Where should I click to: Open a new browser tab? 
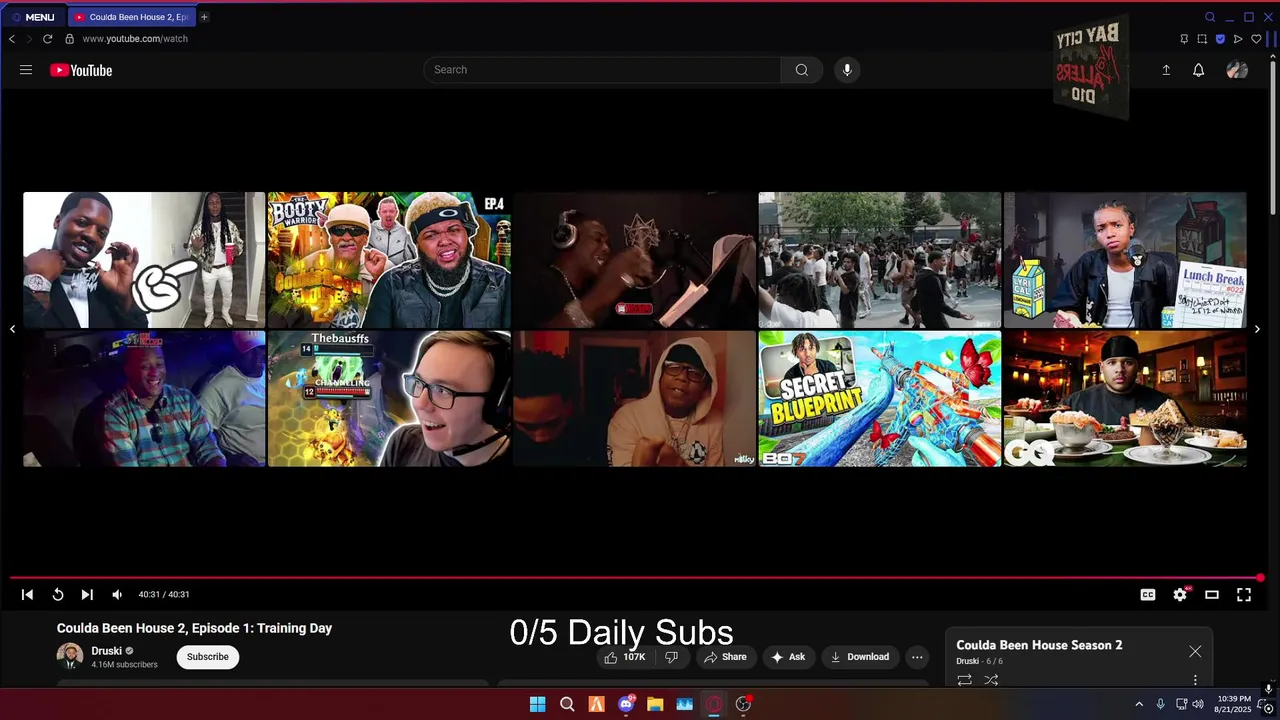tap(204, 17)
